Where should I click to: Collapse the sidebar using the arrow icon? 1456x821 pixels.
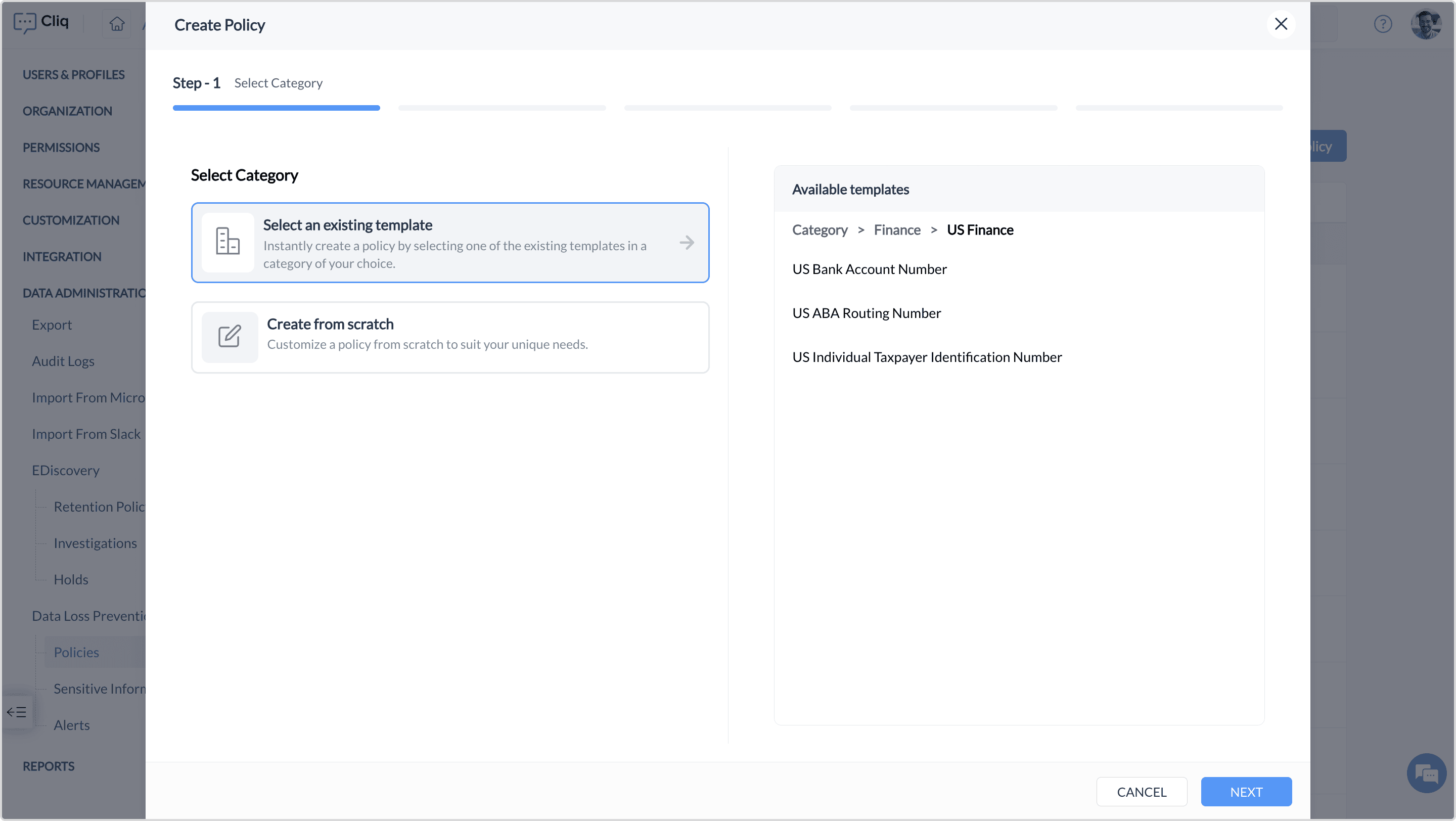click(x=16, y=711)
